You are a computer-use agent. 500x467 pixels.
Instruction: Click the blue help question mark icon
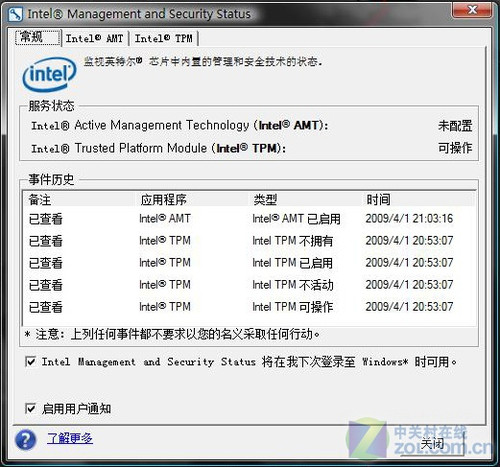pyautogui.click(x=25, y=440)
